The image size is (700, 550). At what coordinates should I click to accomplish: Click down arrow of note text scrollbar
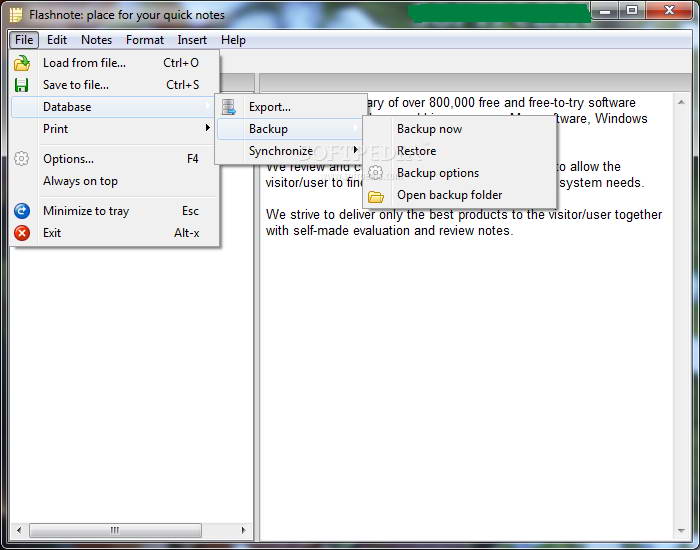pyautogui.click(x=681, y=531)
